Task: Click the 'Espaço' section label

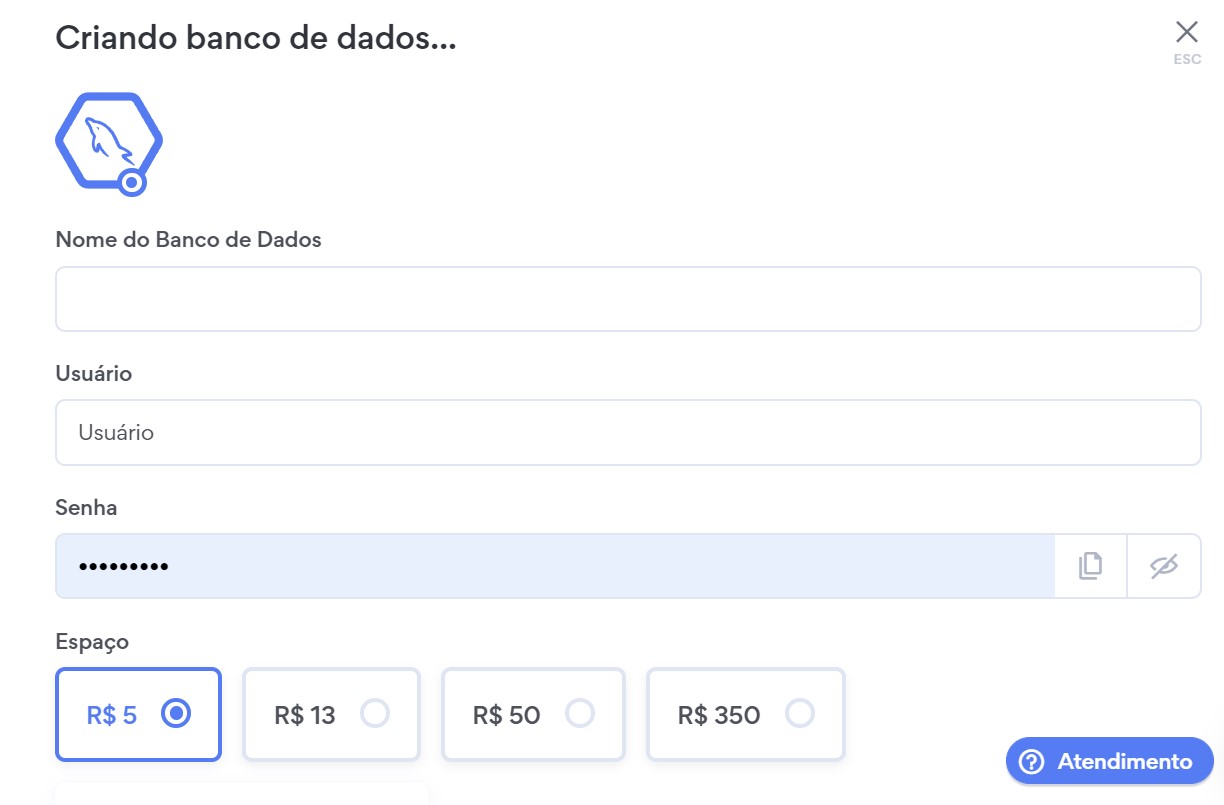Action: 92,642
